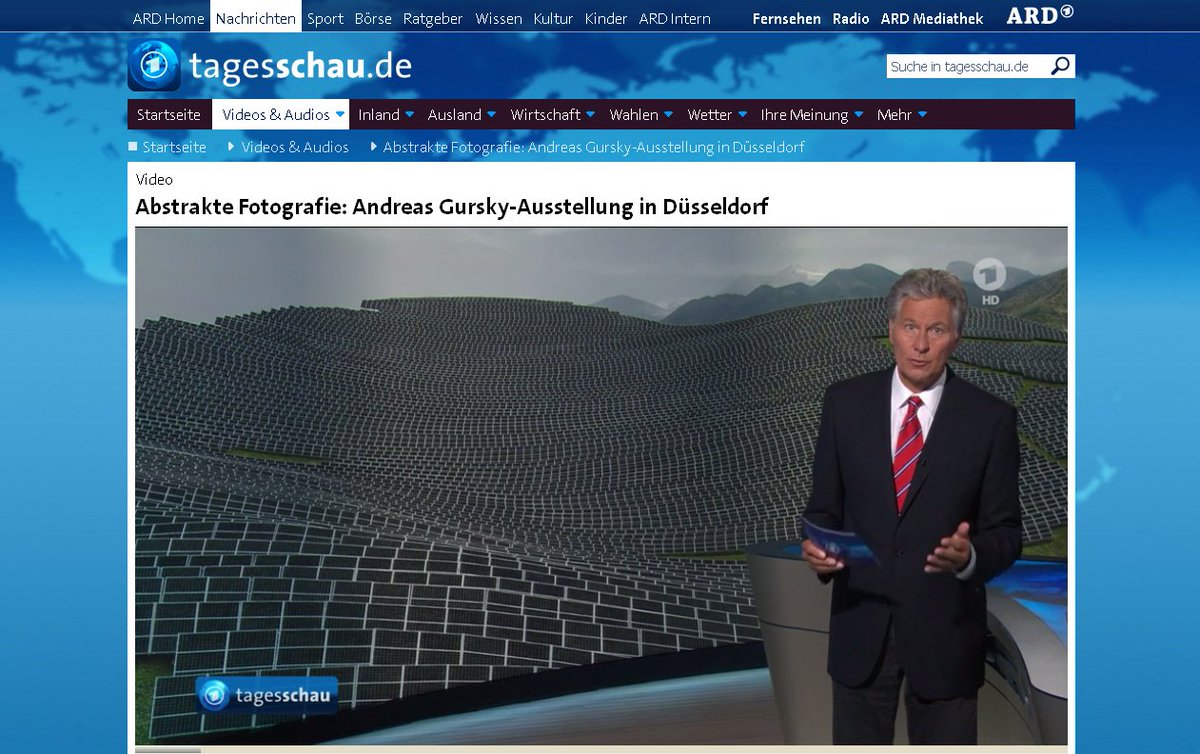Switch to the Nachrichten tab

(x=255, y=17)
